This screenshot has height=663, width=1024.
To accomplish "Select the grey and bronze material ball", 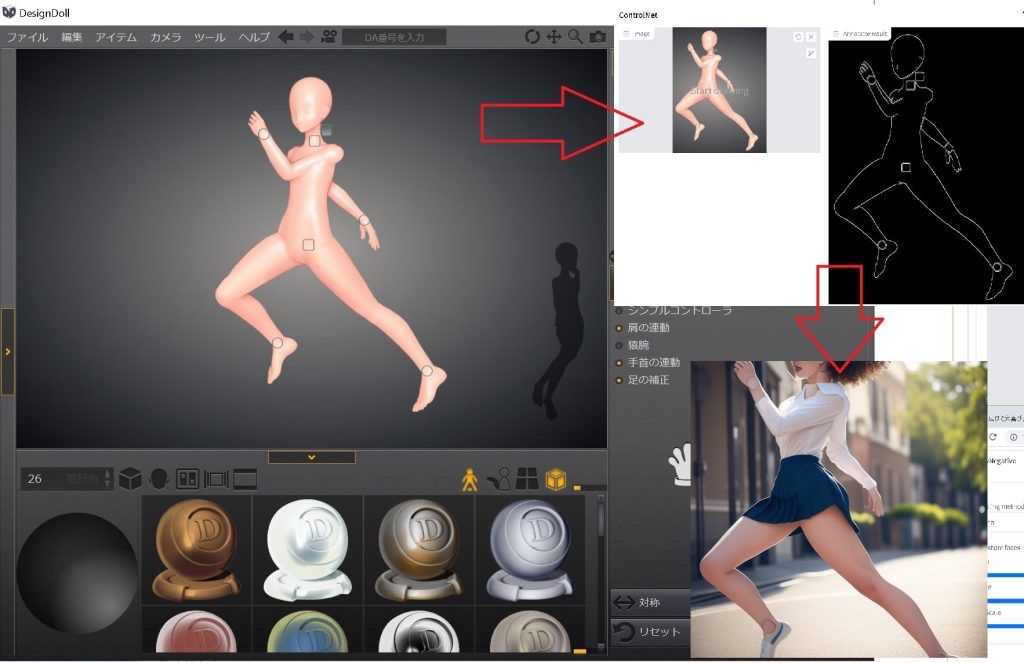I will coord(419,549).
